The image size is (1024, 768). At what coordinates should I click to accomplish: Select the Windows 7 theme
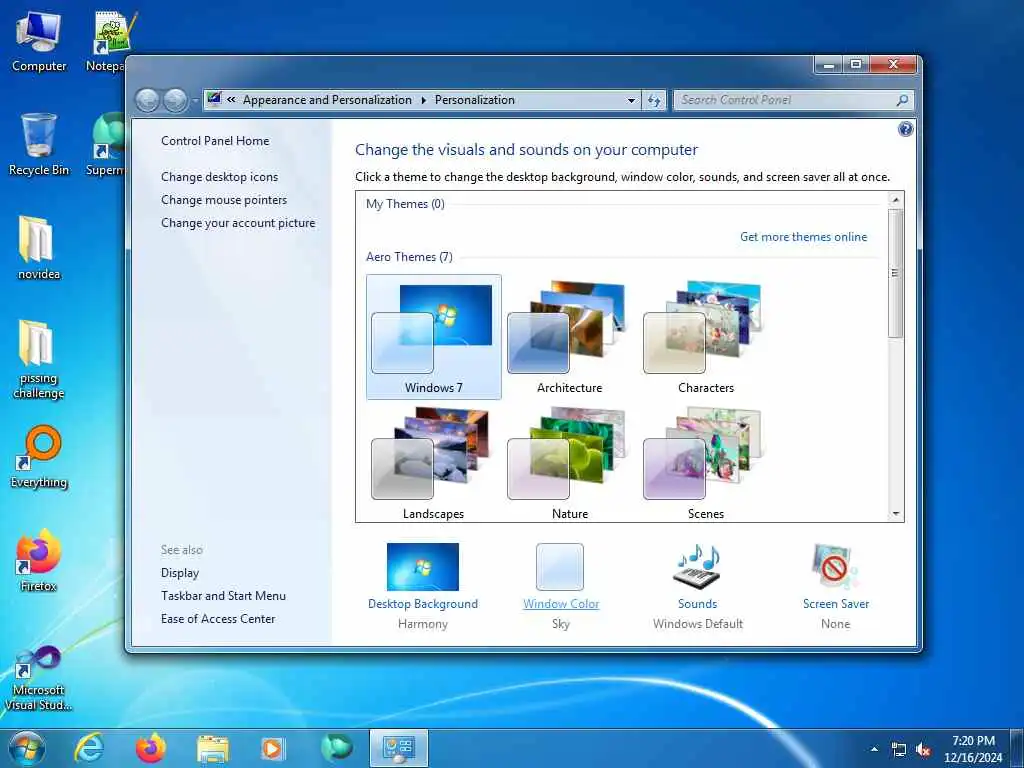pyautogui.click(x=434, y=337)
